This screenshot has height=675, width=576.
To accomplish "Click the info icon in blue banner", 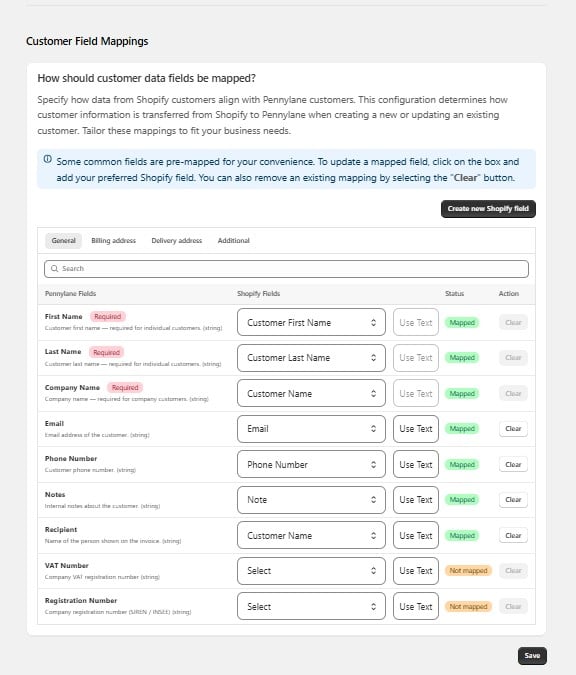I will (48, 159).
